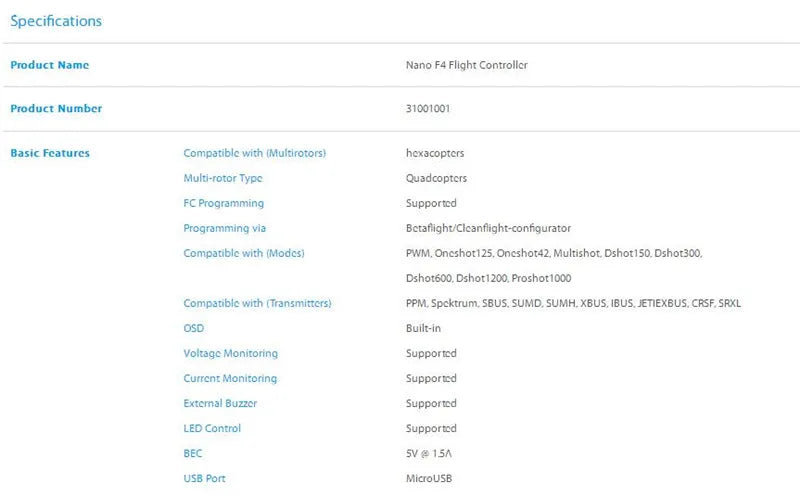The width and height of the screenshot is (800, 495).
Task: Select the Product Name label
Action: tap(49, 65)
